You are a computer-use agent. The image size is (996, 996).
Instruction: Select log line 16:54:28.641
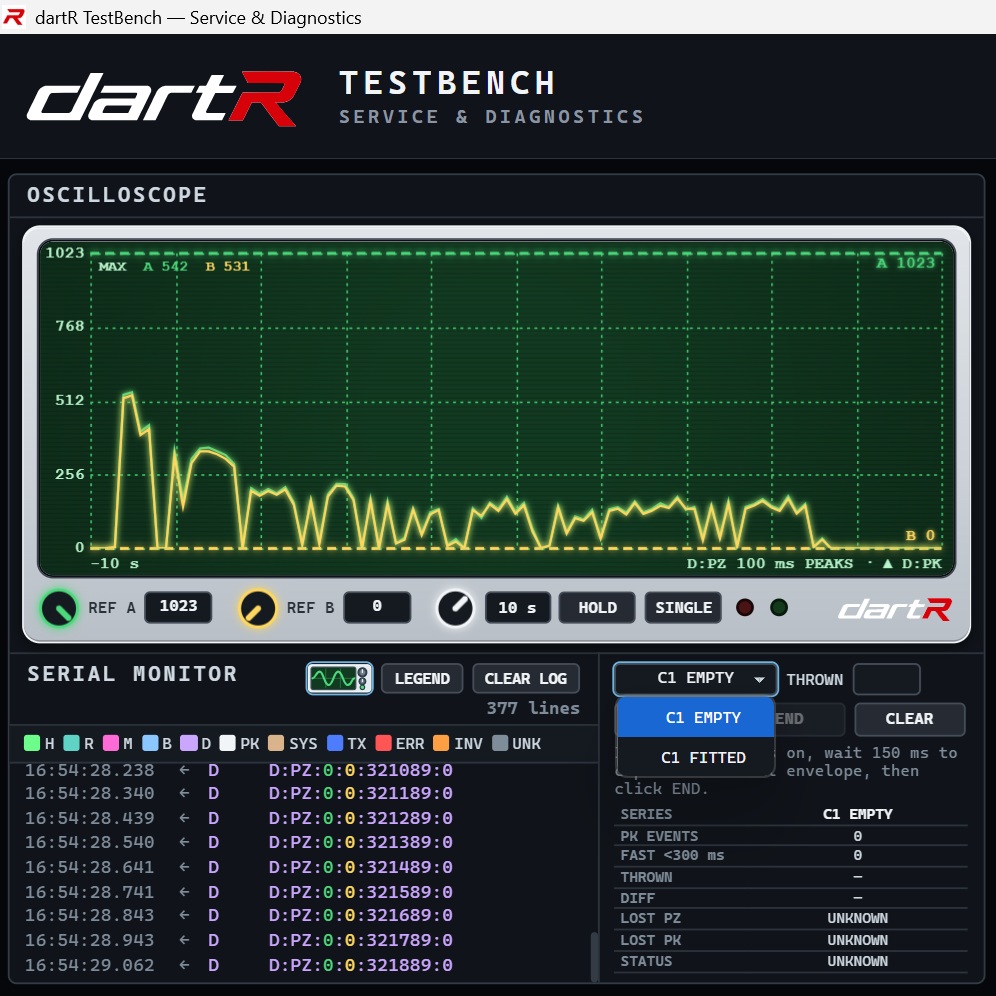pyautogui.click(x=238, y=867)
